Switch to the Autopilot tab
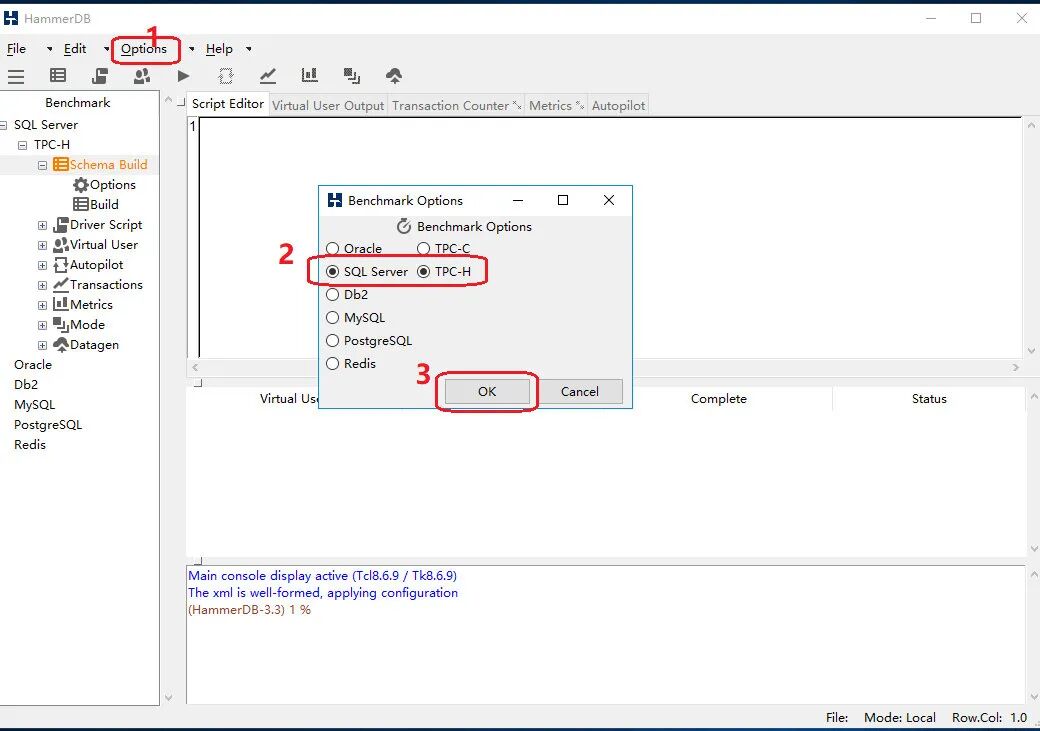Viewport: 1040px width, 731px height. [x=618, y=105]
